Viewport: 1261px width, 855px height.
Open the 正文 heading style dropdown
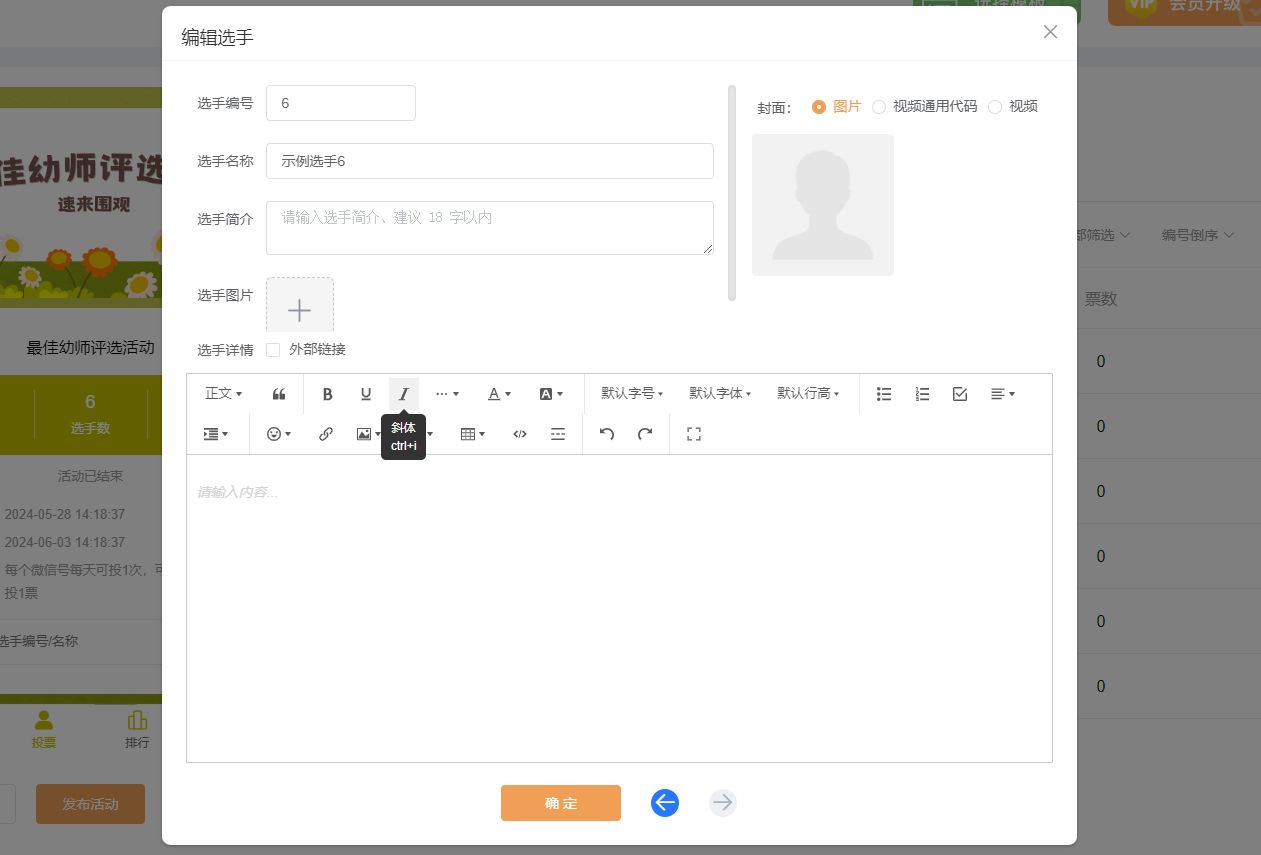coord(224,394)
